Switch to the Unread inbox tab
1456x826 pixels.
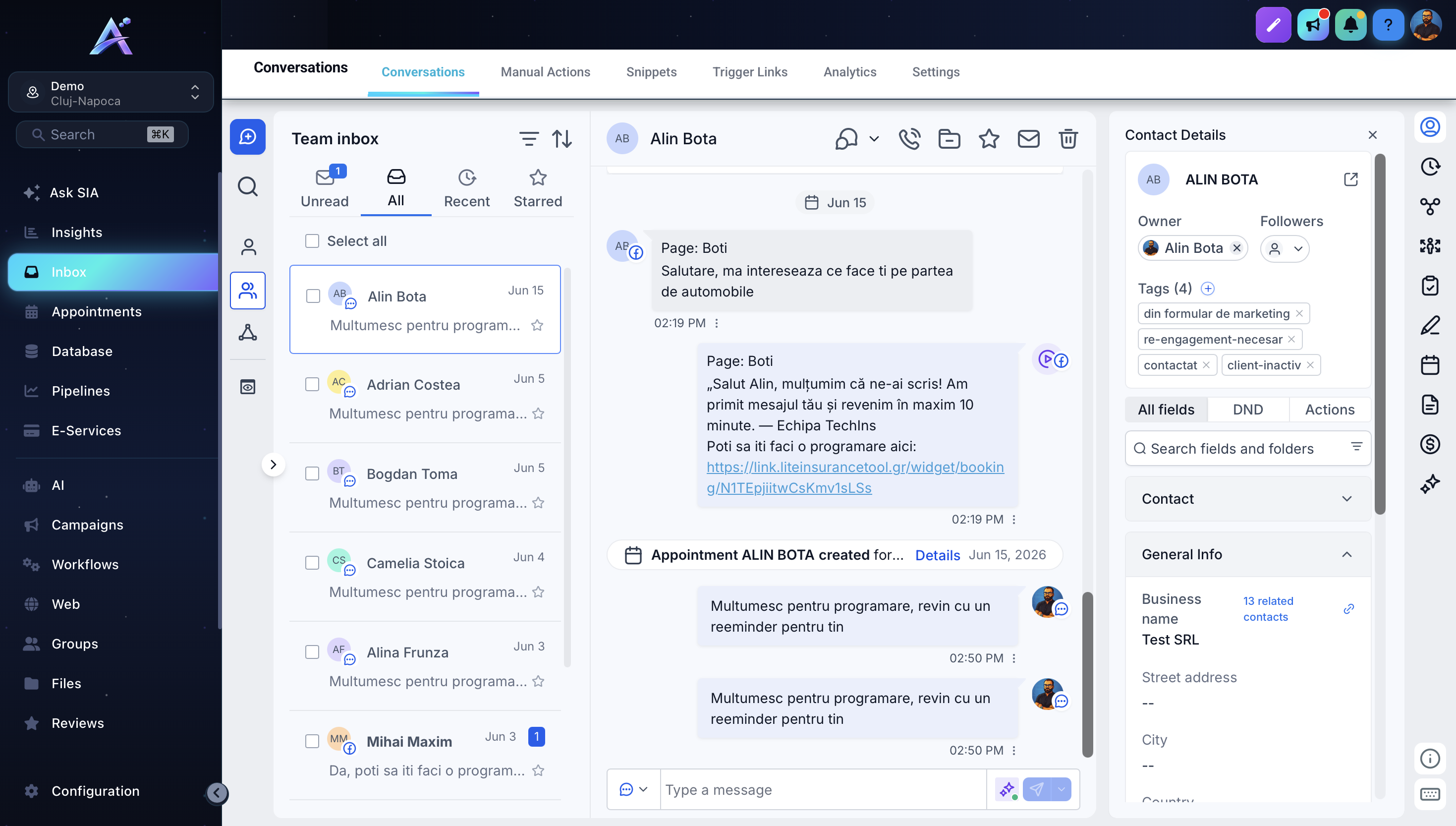click(324, 189)
